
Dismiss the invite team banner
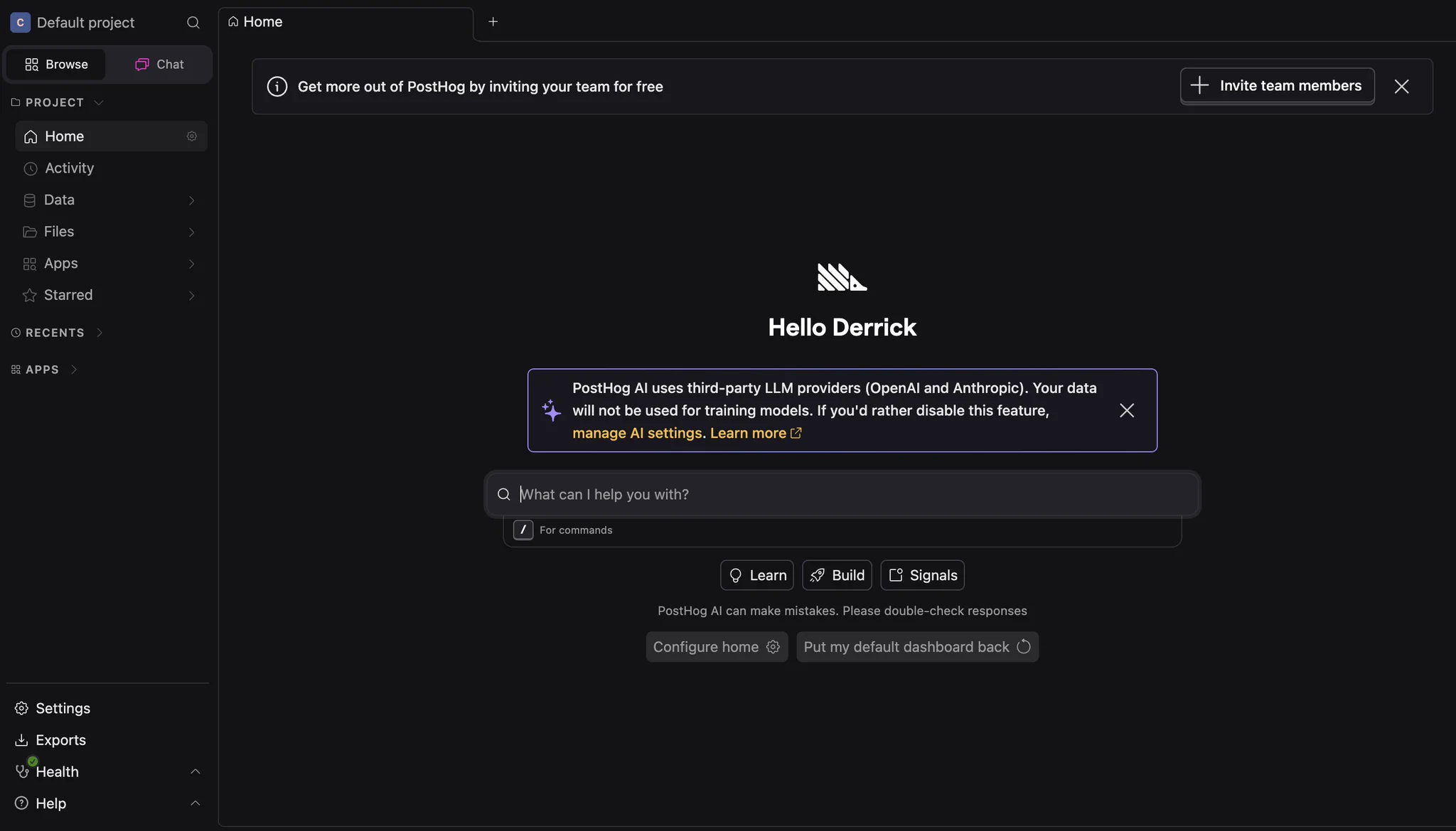(1401, 87)
